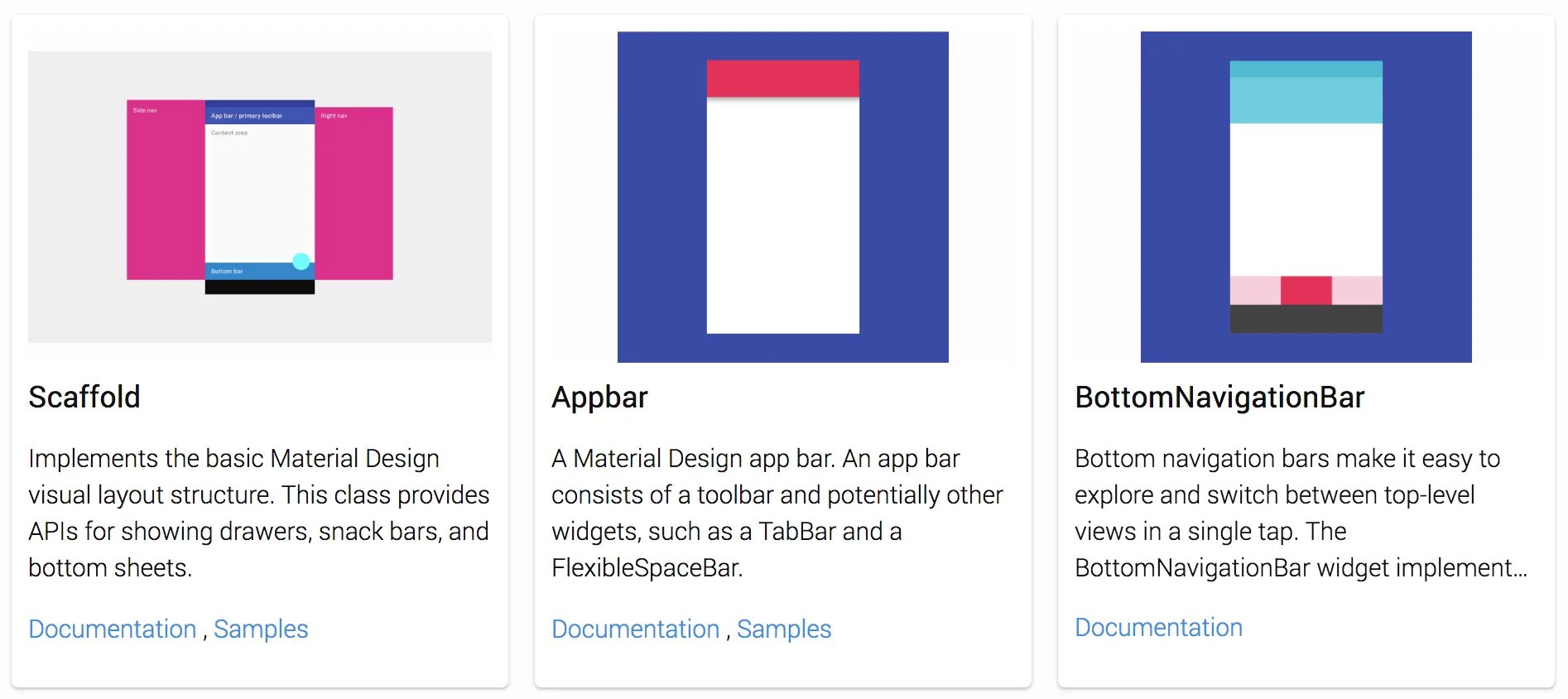The image size is (1568, 699).
Task: Open the Appbar Documentation link
Action: pyautogui.click(x=636, y=629)
